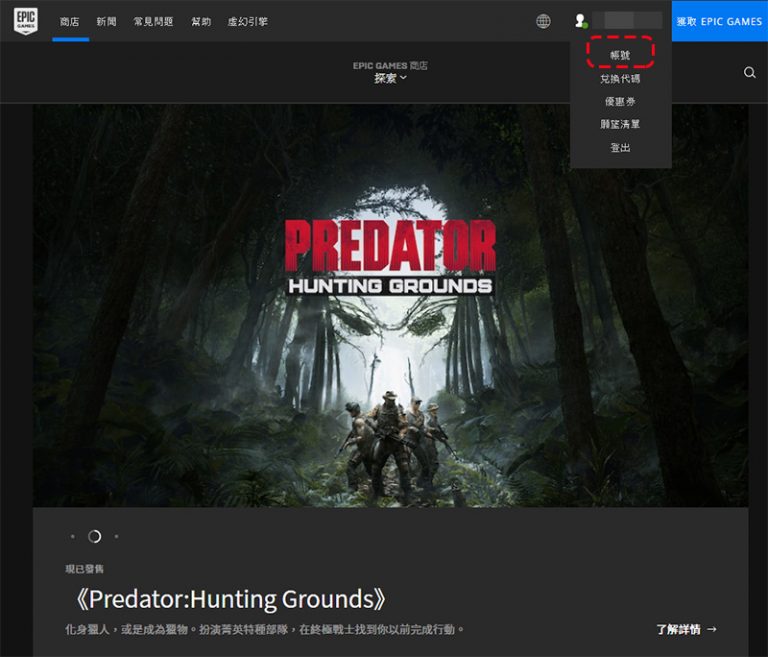Open the 虛幻引擎 Unreal Engine link
Image resolution: width=768 pixels, height=657 pixels.
coord(247,22)
